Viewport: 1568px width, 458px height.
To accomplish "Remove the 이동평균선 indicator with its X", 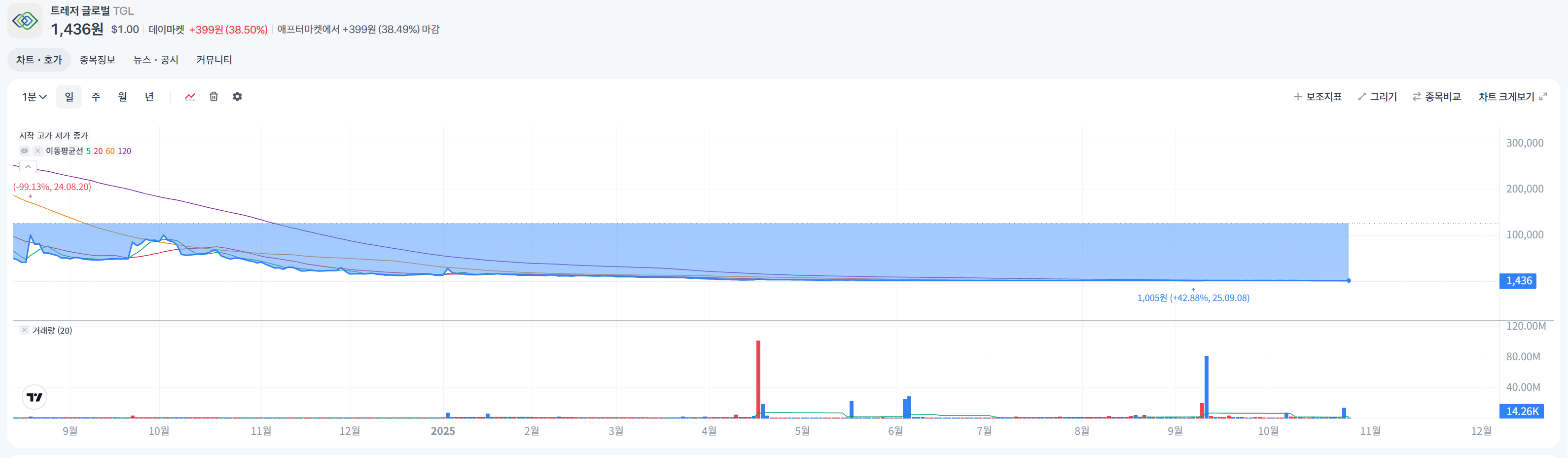I will [38, 151].
